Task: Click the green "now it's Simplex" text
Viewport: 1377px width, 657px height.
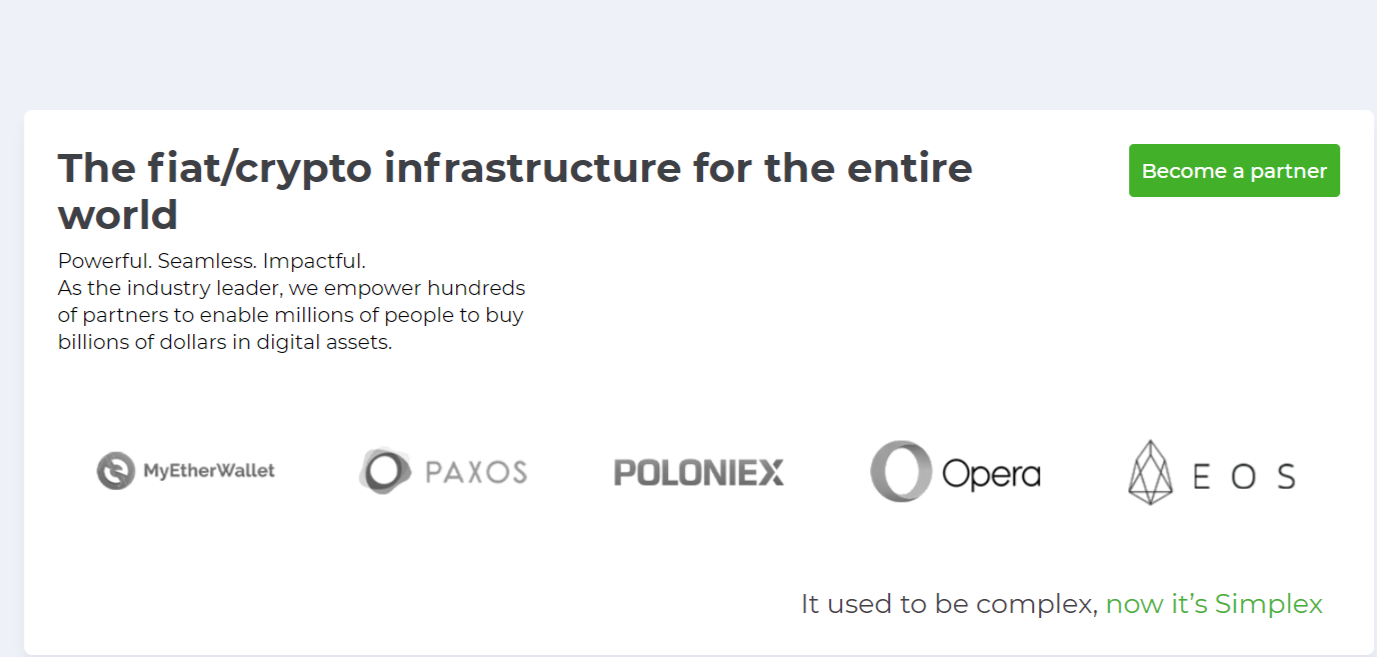Action: click(x=1214, y=604)
